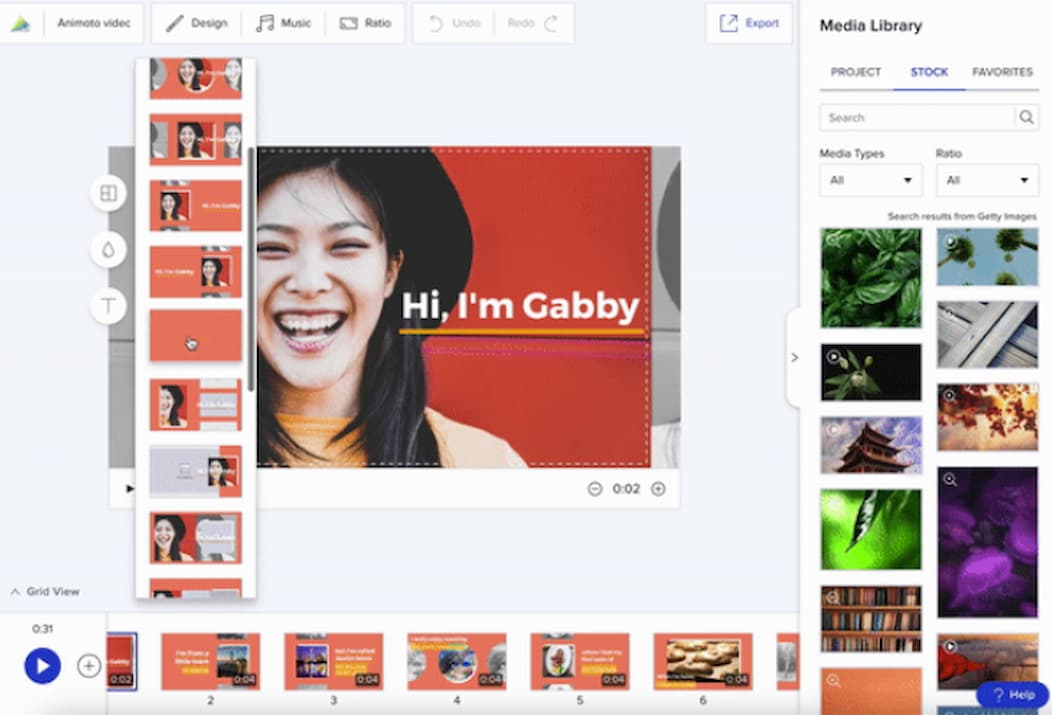1052x715 pixels.
Task: Open the Music panel from the toolbar
Action: [x=284, y=23]
